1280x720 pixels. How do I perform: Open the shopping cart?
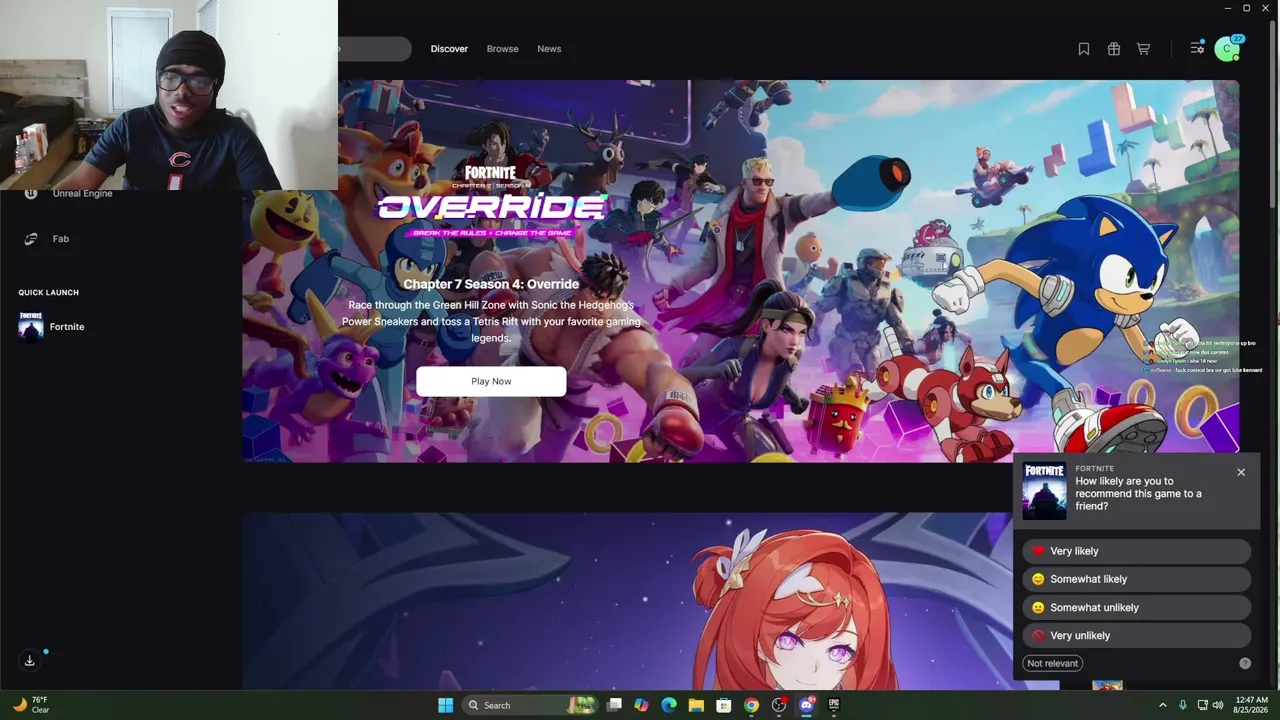click(1144, 49)
